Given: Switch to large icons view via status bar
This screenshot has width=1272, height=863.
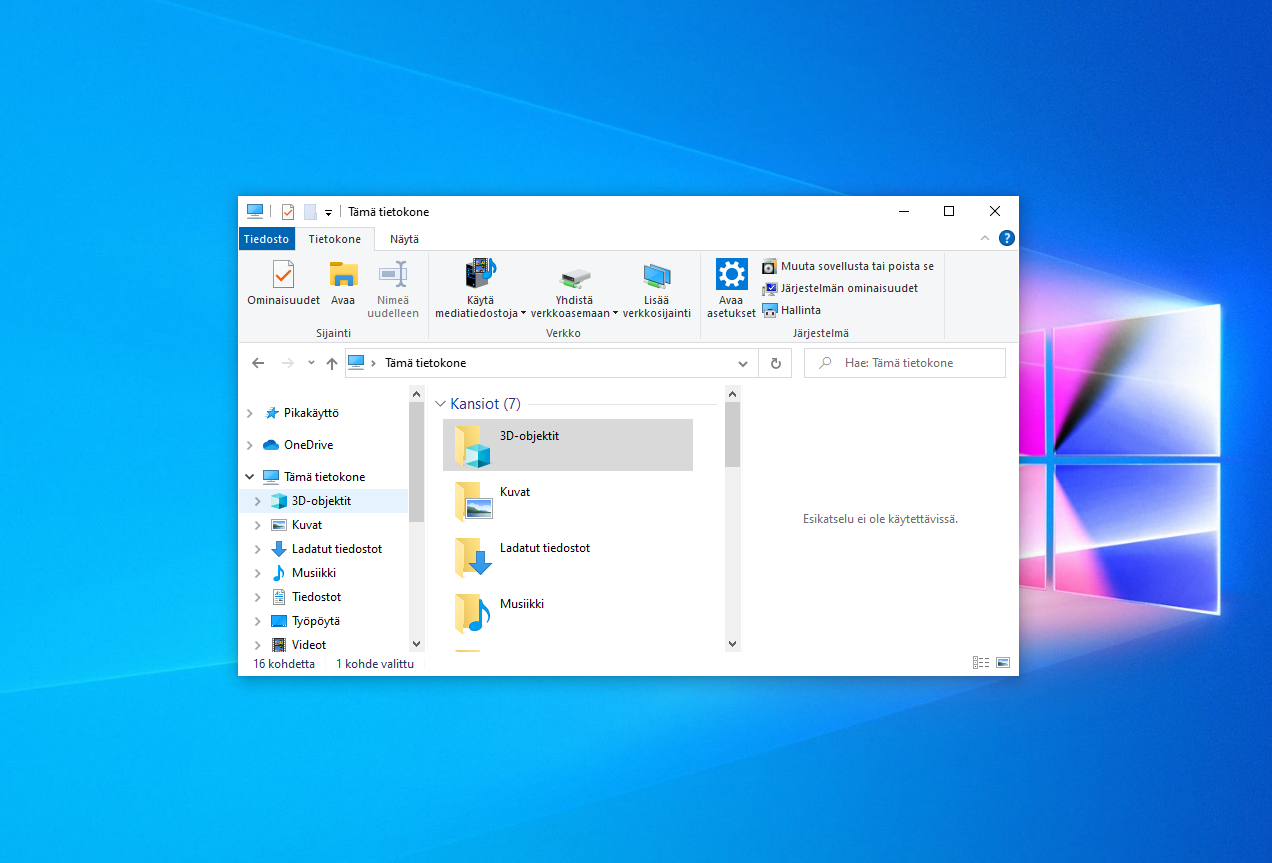Looking at the screenshot, I should pos(1002,661).
